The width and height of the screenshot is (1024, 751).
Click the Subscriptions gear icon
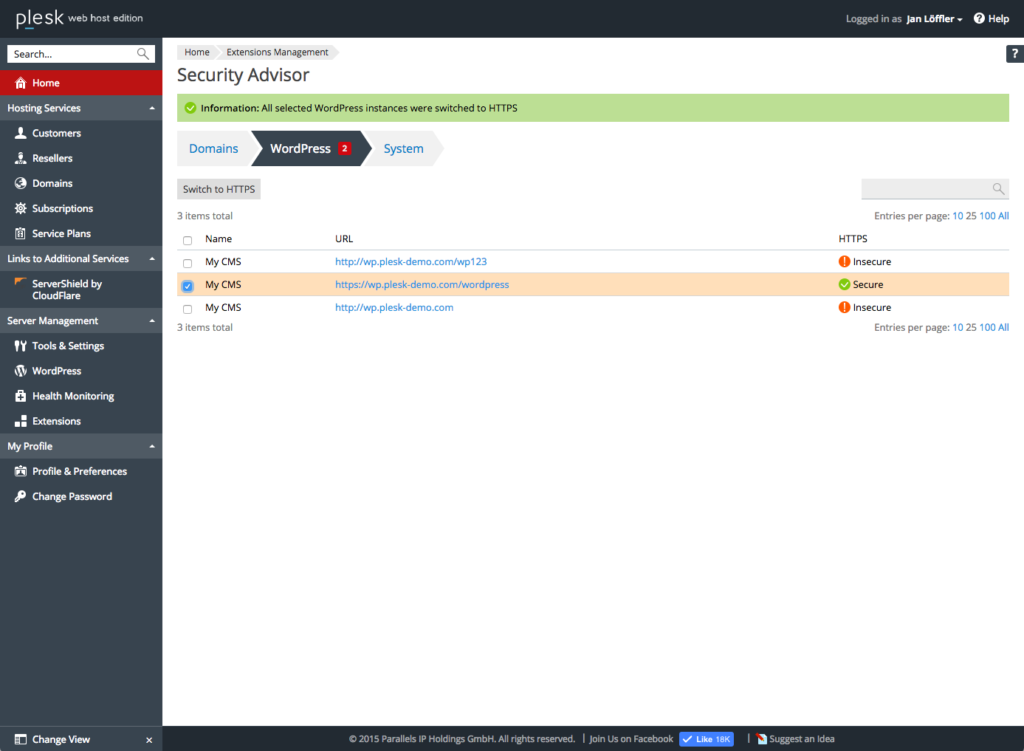(20, 208)
